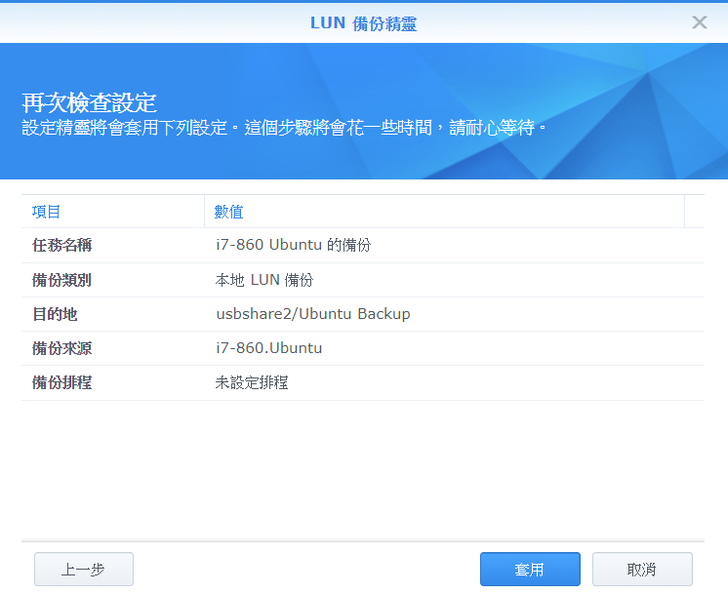Select the 目的地 row label
Screen dimensions: 728x594
click(55, 314)
